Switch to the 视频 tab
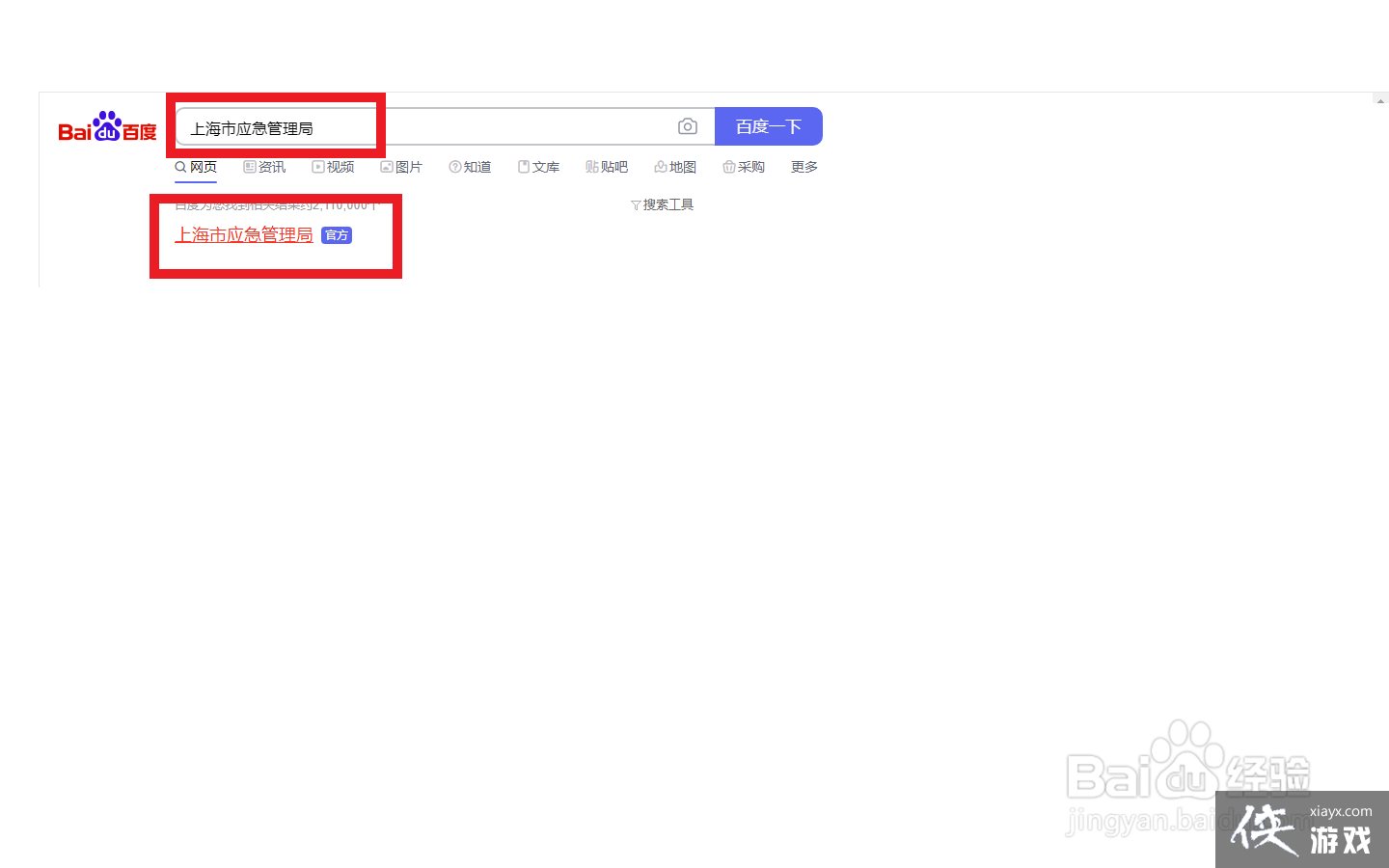This screenshot has height=868, width=1389. point(333,167)
